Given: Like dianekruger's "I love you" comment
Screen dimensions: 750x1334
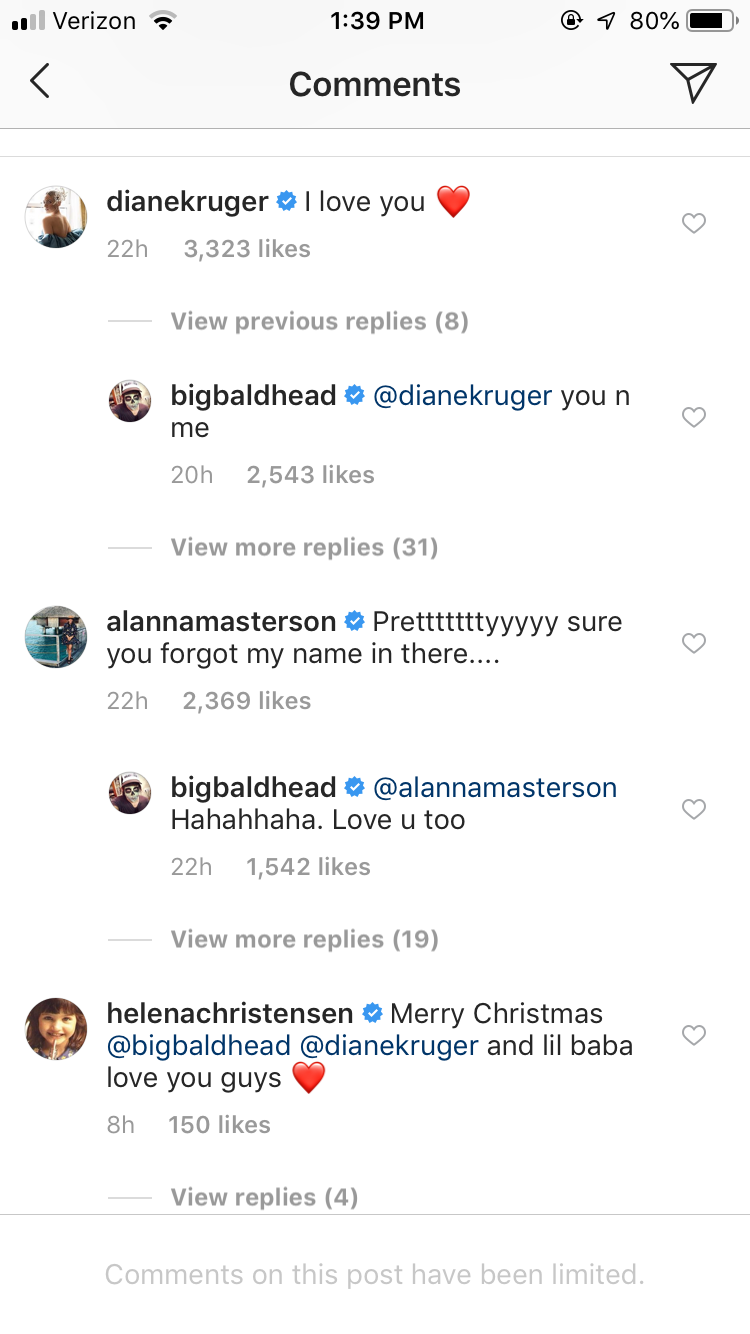Looking at the screenshot, I should 693,224.
